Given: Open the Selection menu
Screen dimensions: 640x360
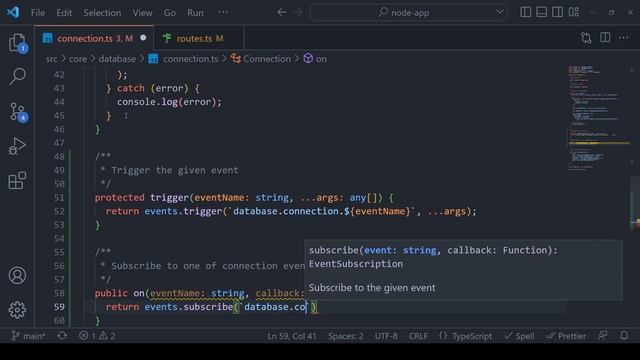Looking at the screenshot, I should pos(102,13).
